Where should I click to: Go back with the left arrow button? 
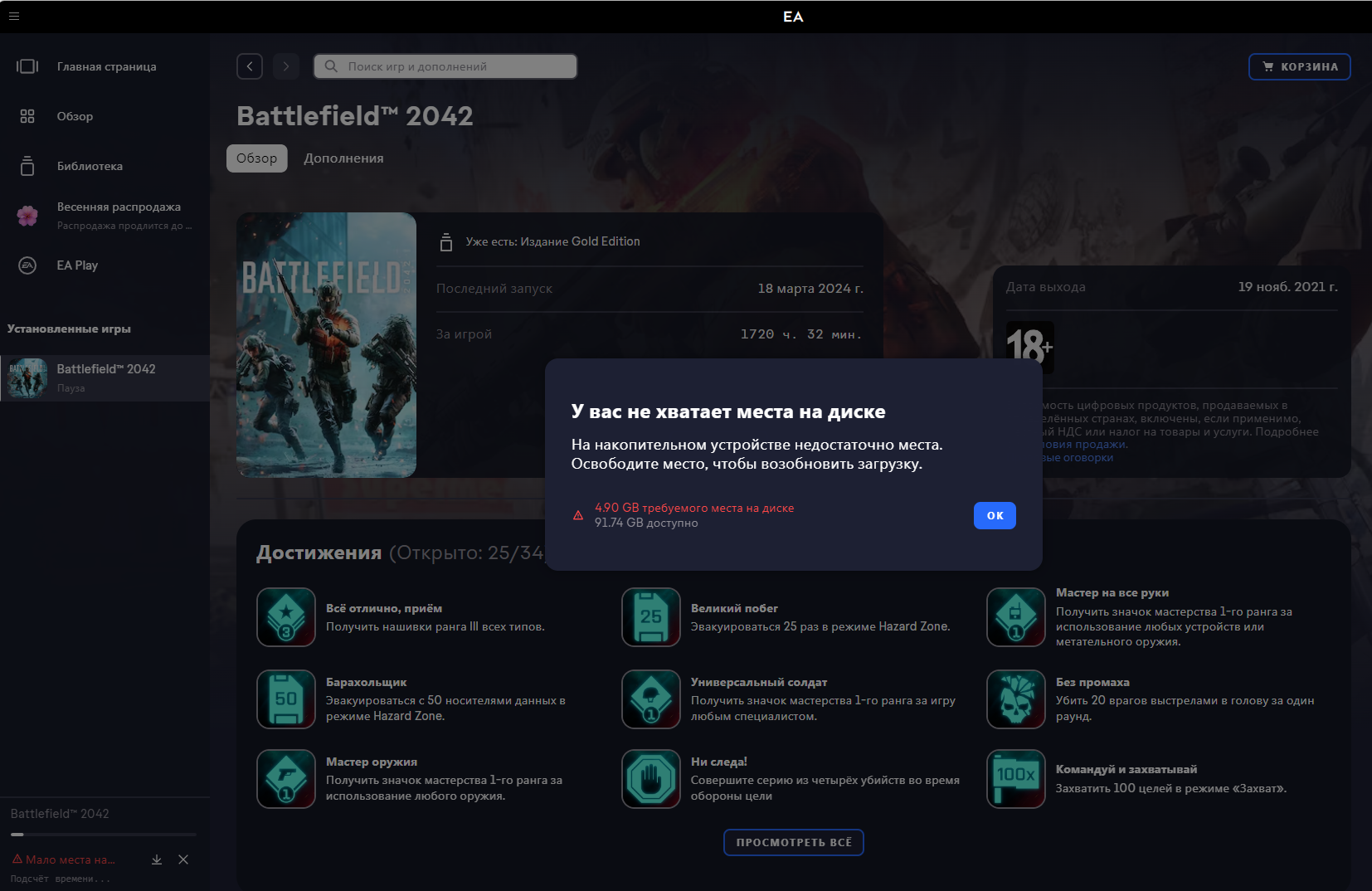(250, 66)
